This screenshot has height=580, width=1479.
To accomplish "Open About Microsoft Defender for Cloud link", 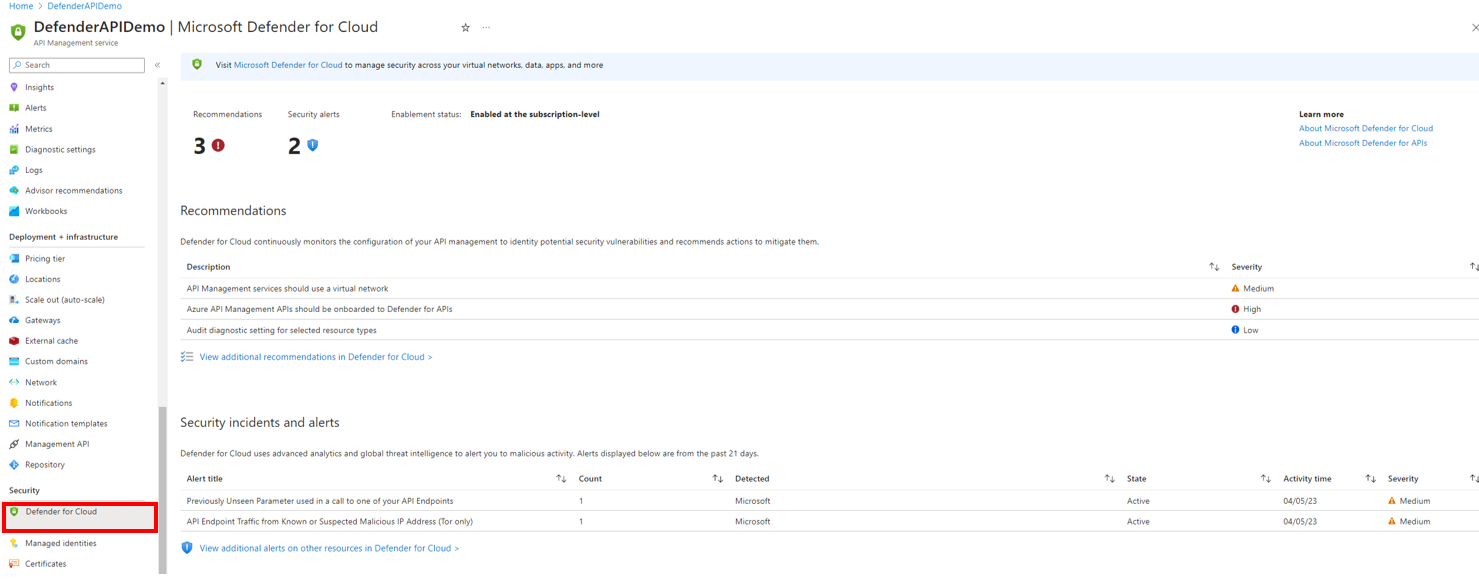I will click(1365, 128).
